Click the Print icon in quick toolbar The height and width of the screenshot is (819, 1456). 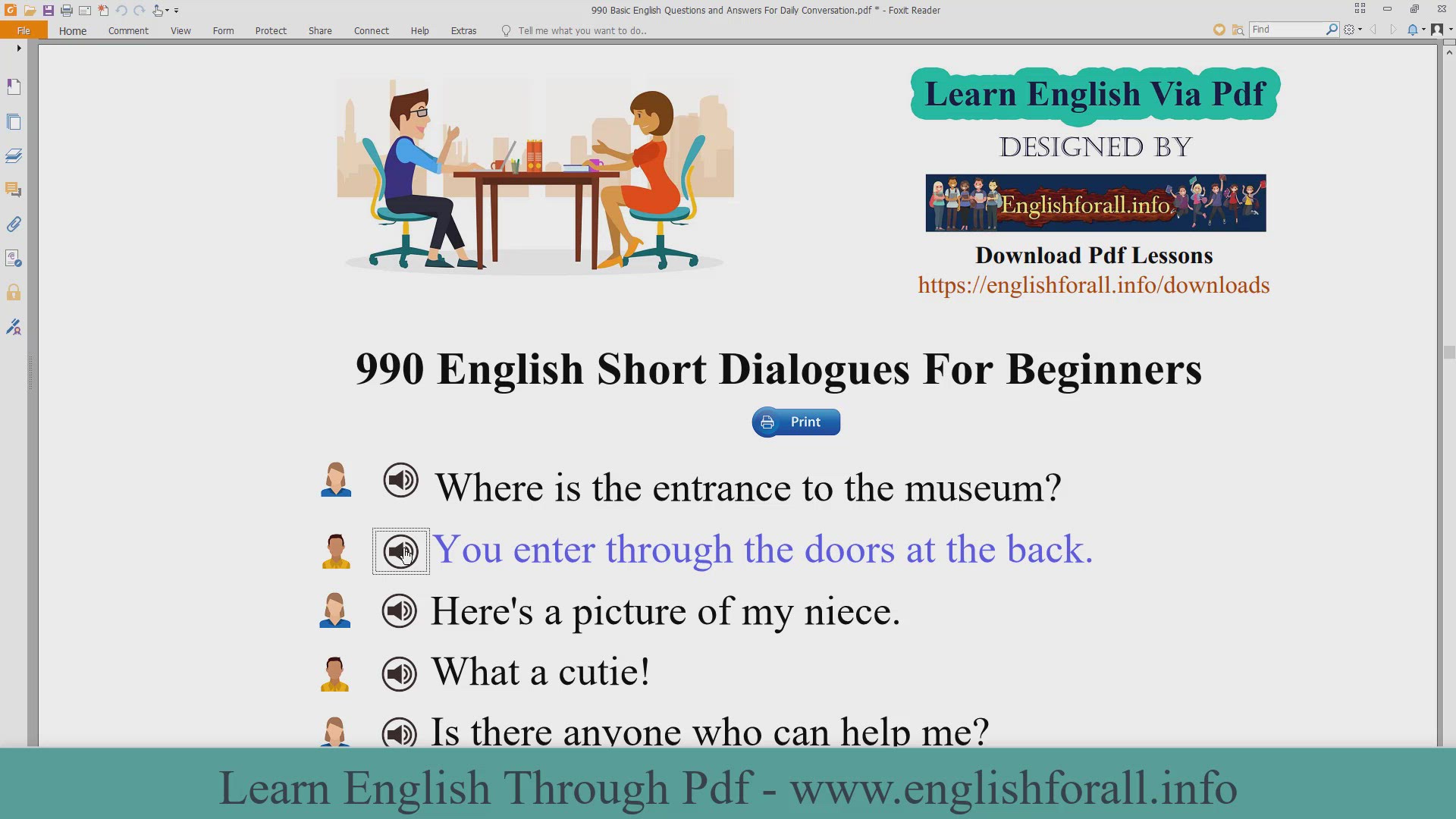pos(67,11)
